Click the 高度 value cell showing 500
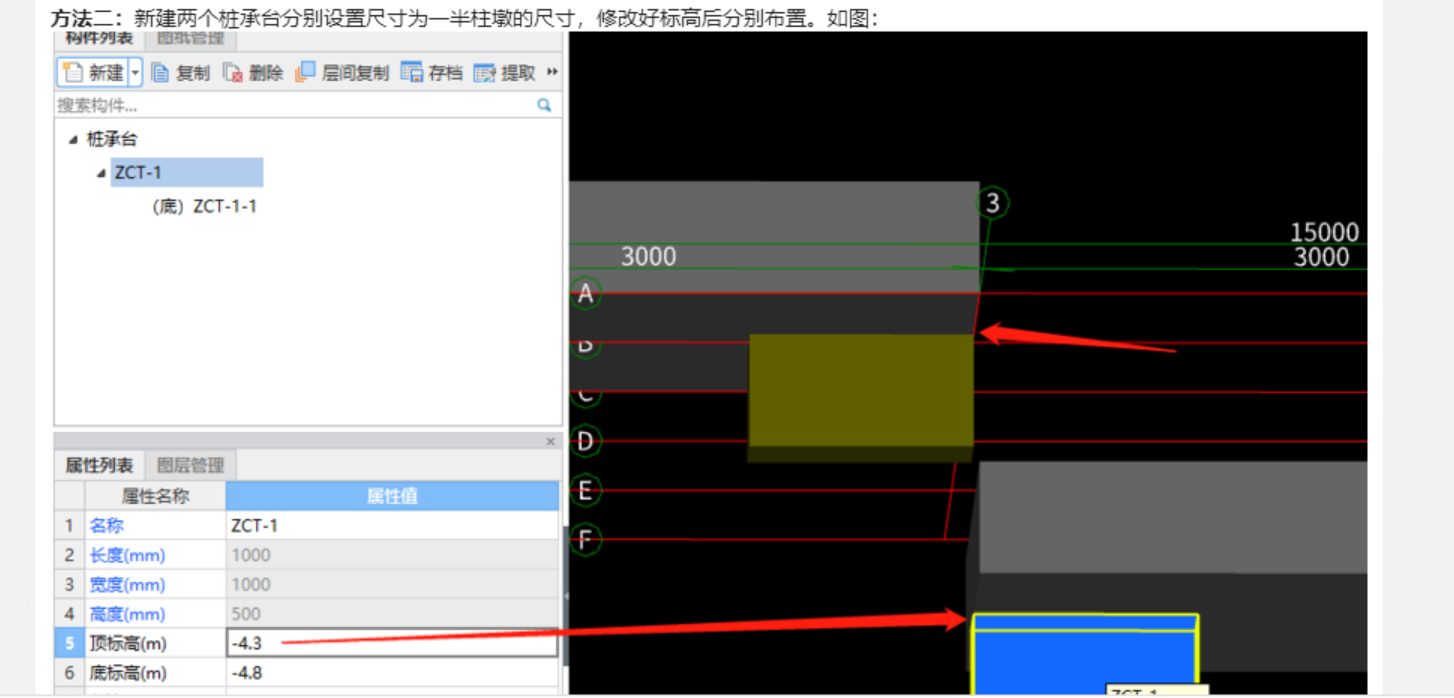Image resolution: width=1454 pixels, height=698 pixels. click(x=392, y=614)
